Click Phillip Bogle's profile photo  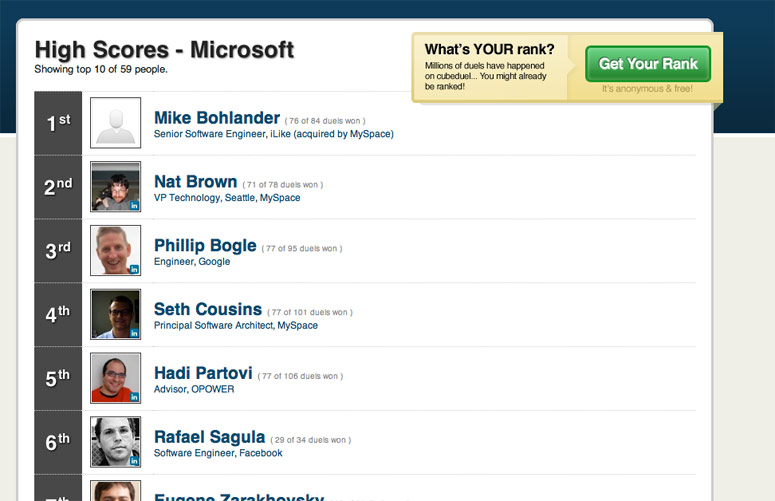[x=115, y=250]
